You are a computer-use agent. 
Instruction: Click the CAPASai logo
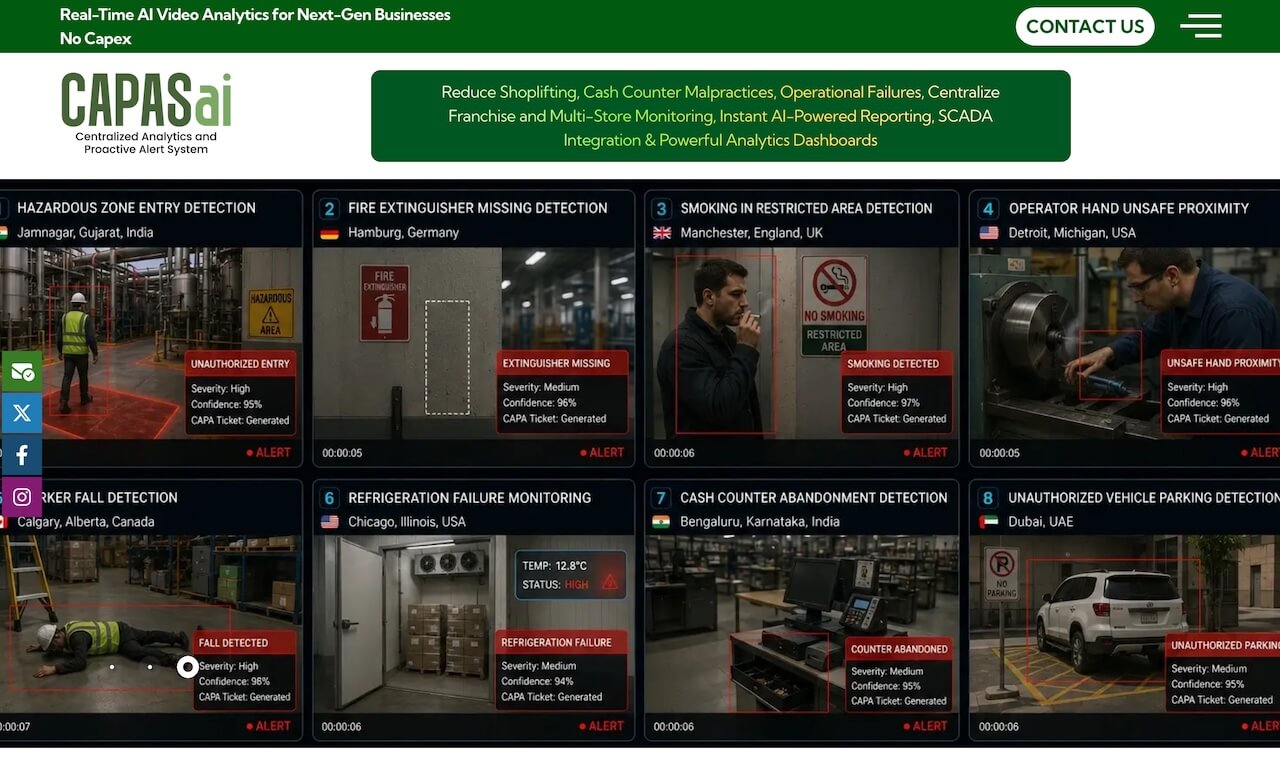coord(146,113)
